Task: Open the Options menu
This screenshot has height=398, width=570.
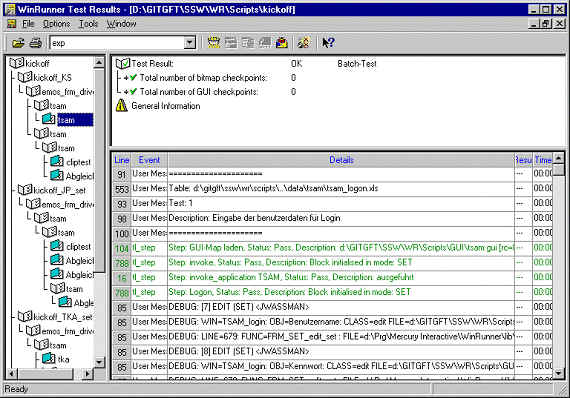Action: (56, 24)
